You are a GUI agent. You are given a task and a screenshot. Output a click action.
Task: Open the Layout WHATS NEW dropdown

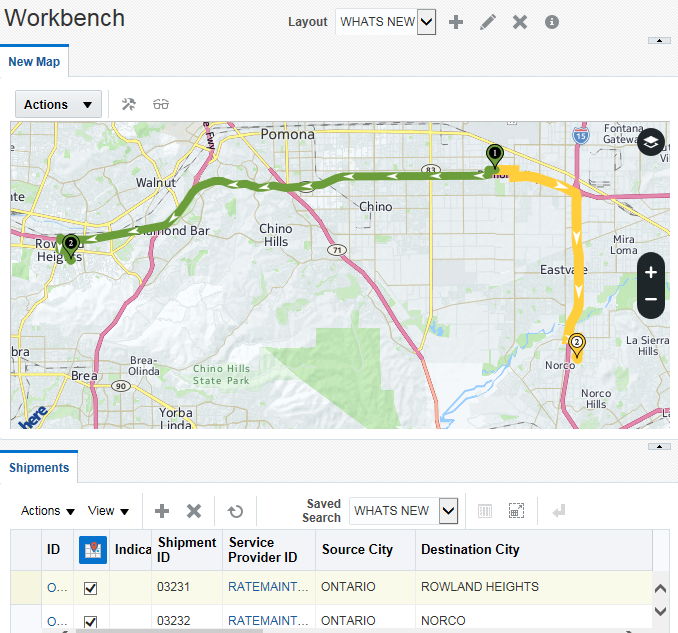(x=426, y=22)
